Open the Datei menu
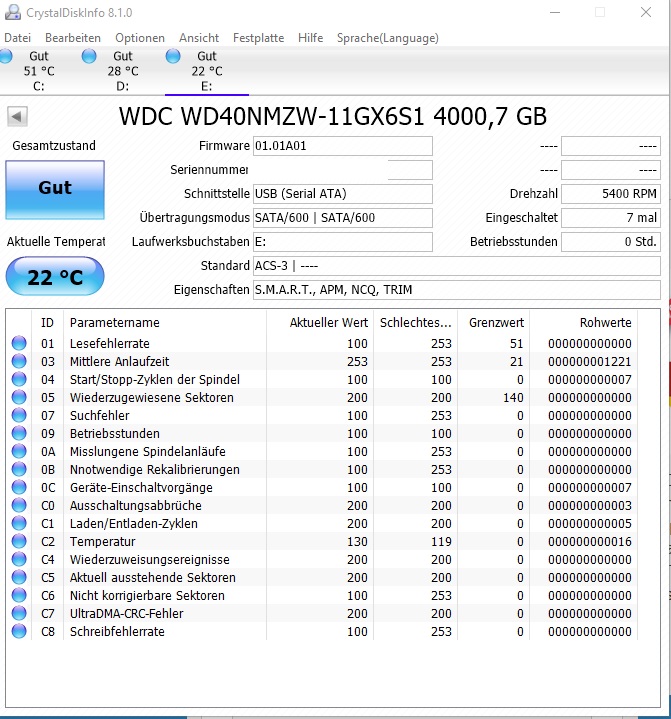The width and height of the screenshot is (671, 719). 17,38
